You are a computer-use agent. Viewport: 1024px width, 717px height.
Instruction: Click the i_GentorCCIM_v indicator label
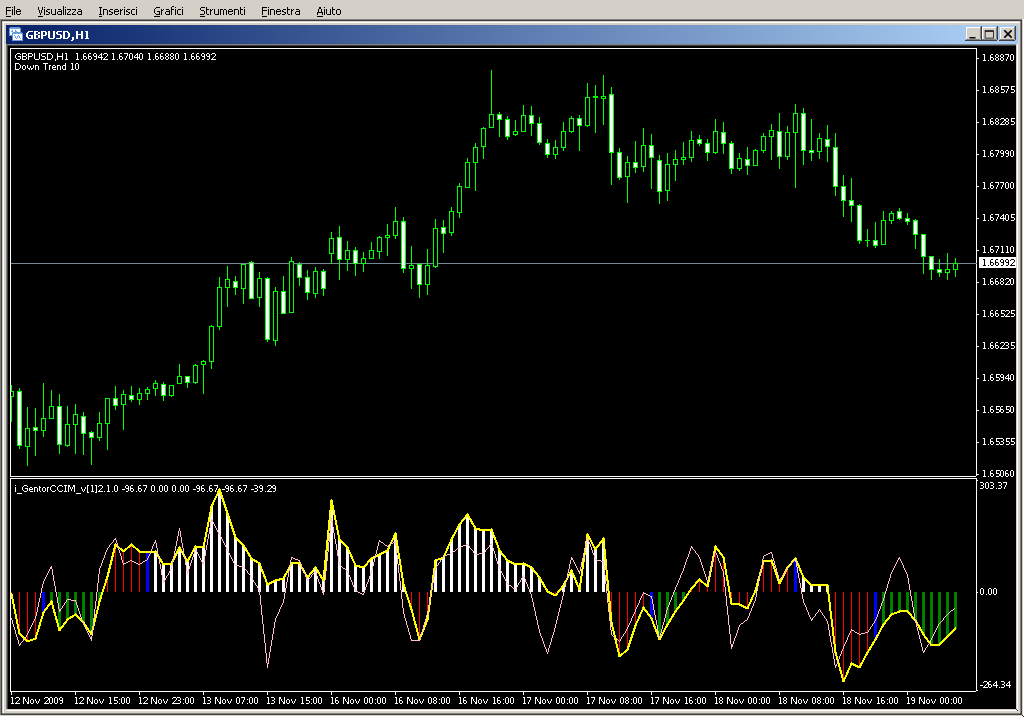pyautogui.click(x=145, y=488)
